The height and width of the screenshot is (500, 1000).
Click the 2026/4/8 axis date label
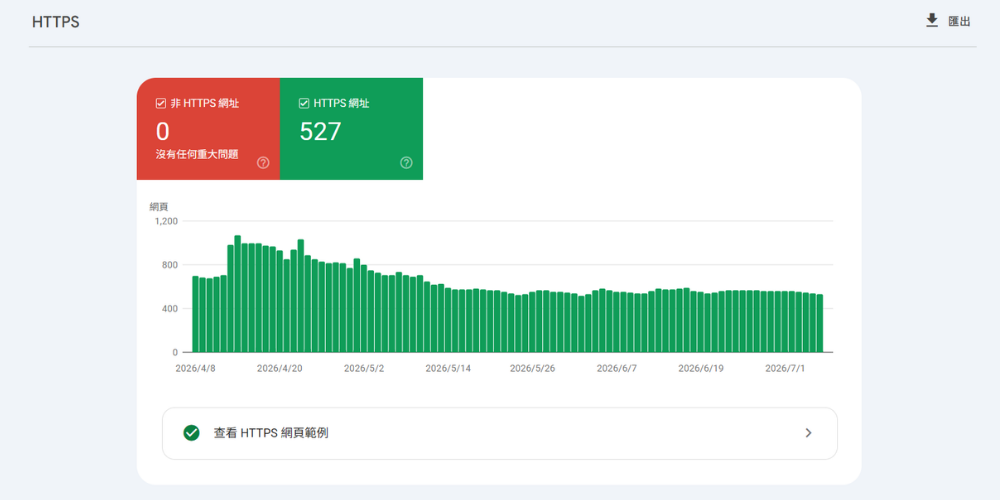point(195,369)
